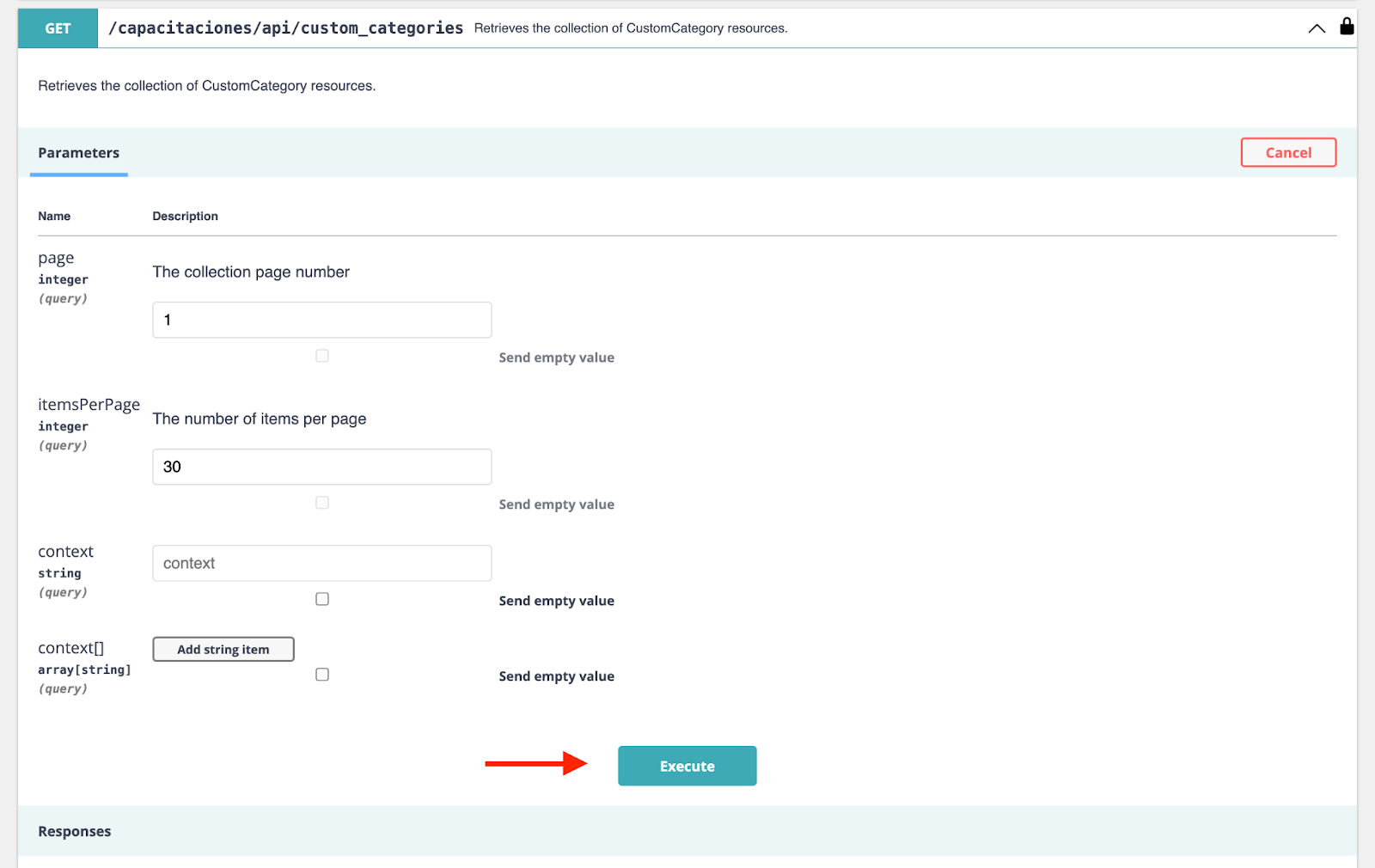Click the page number input field
The height and width of the screenshot is (868, 1375).
coord(321,320)
